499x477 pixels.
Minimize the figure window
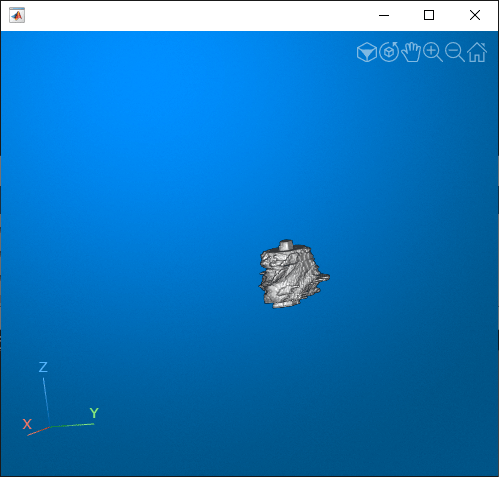(384, 15)
